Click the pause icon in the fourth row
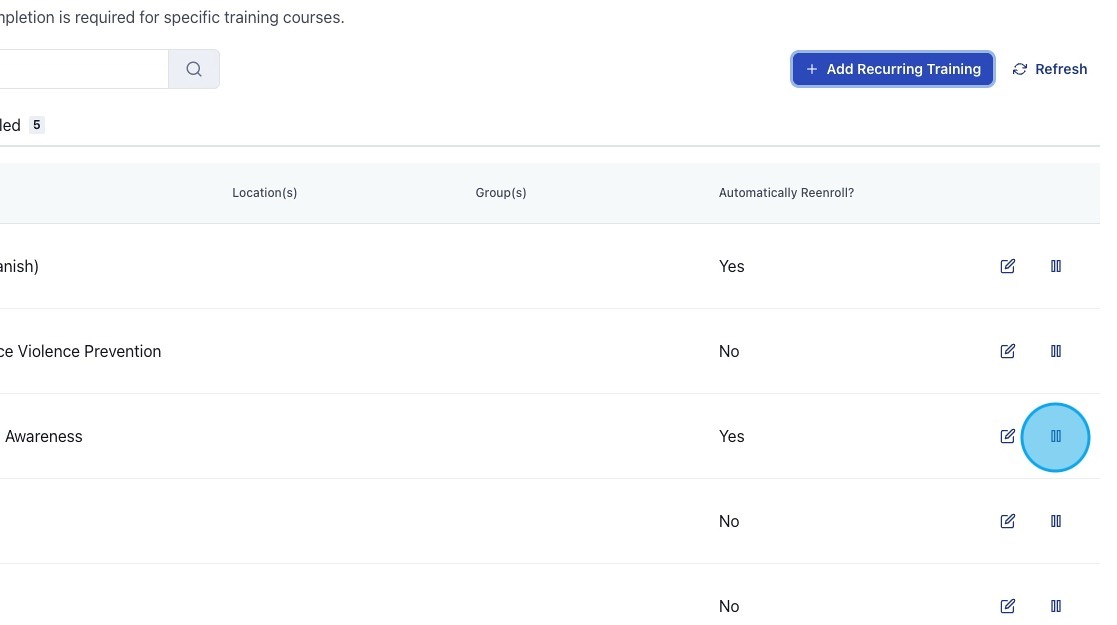The image size is (1117, 625). (x=1055, y=521)
